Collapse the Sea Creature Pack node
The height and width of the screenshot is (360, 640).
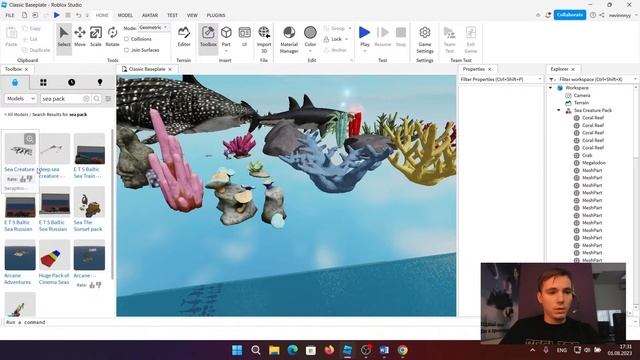559,110
